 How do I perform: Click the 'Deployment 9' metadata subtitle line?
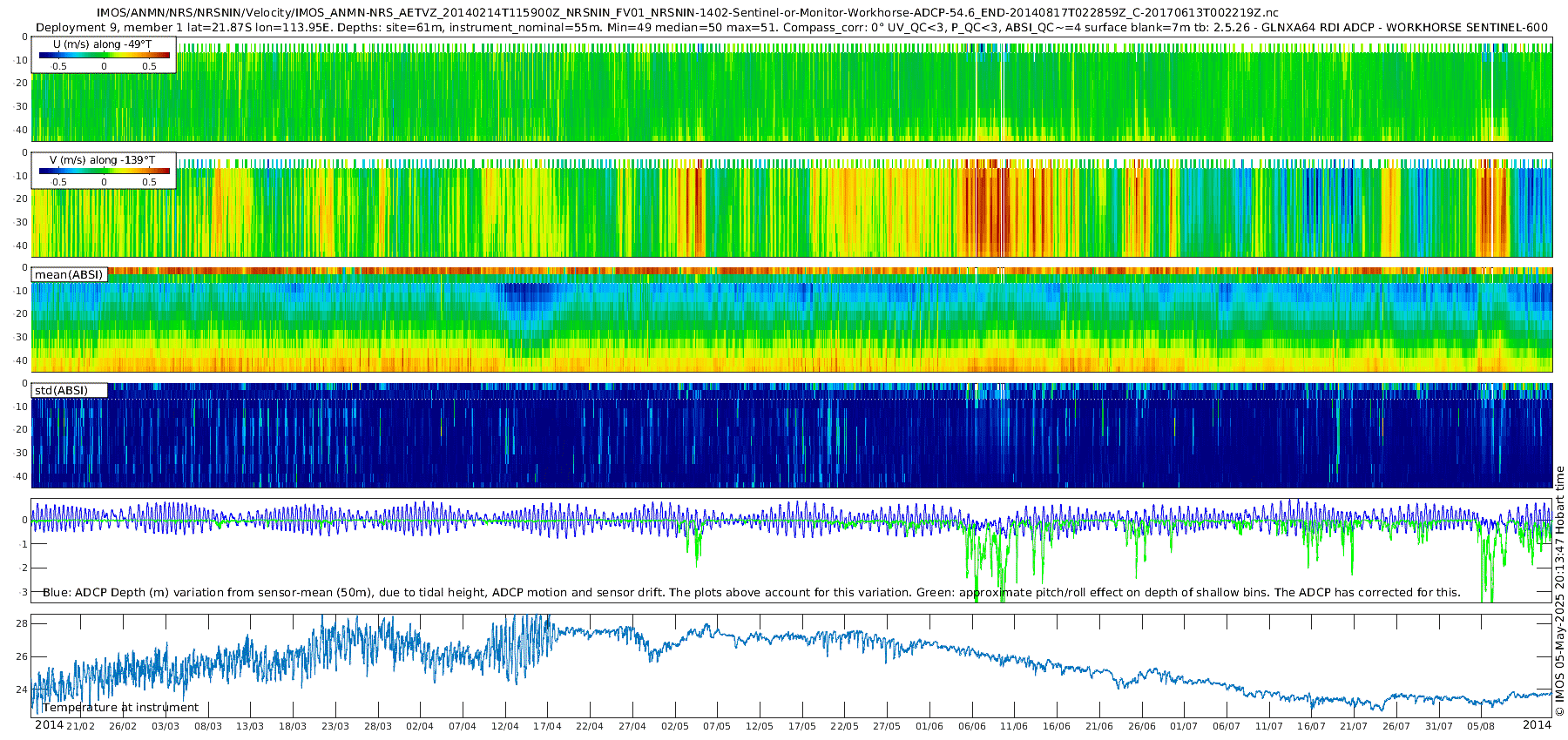[x=791, y=27]
